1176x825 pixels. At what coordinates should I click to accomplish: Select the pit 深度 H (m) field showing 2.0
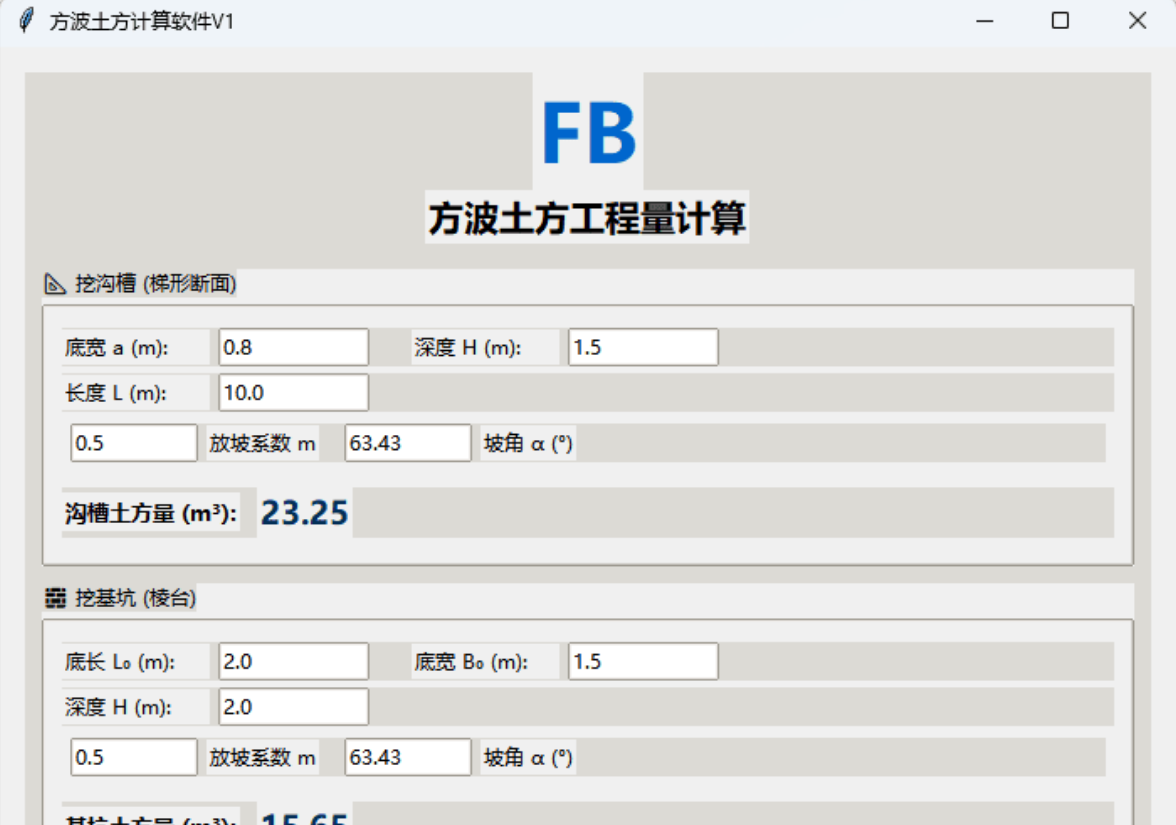293,706
